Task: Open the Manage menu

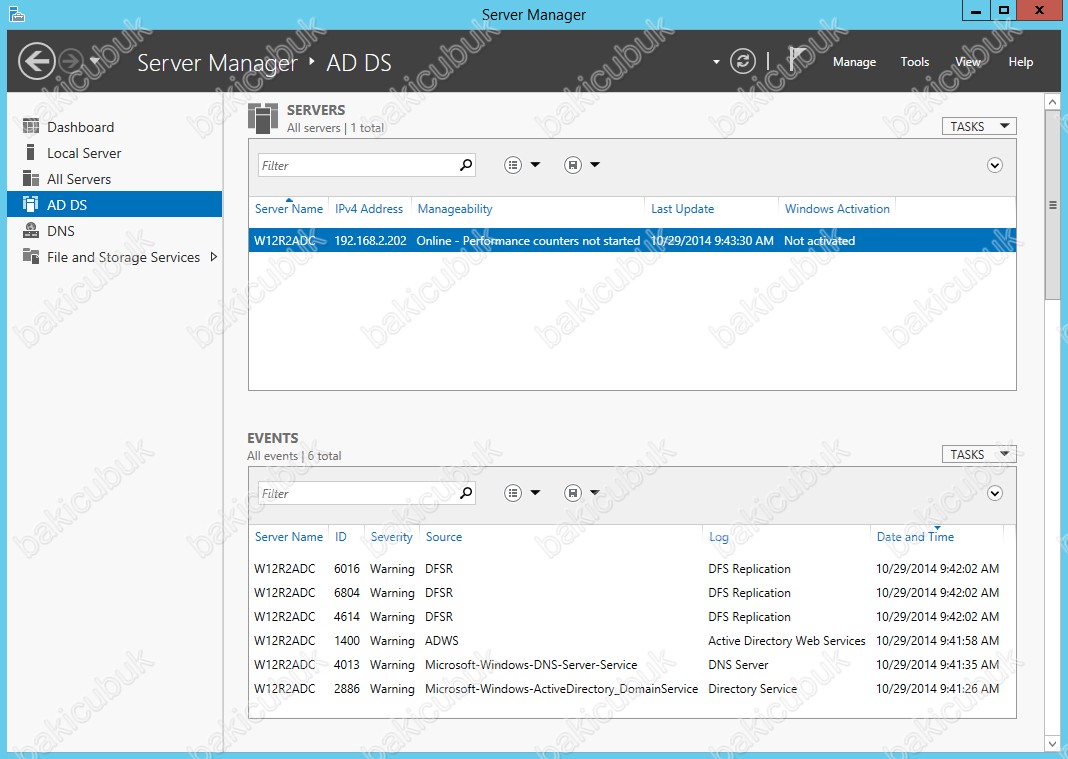Action: (854, 62)
